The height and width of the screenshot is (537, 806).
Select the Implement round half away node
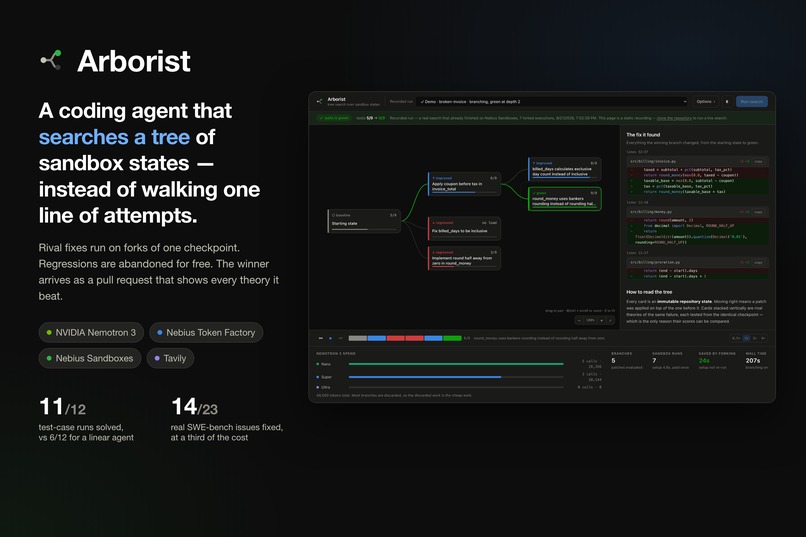pos(464,258)
